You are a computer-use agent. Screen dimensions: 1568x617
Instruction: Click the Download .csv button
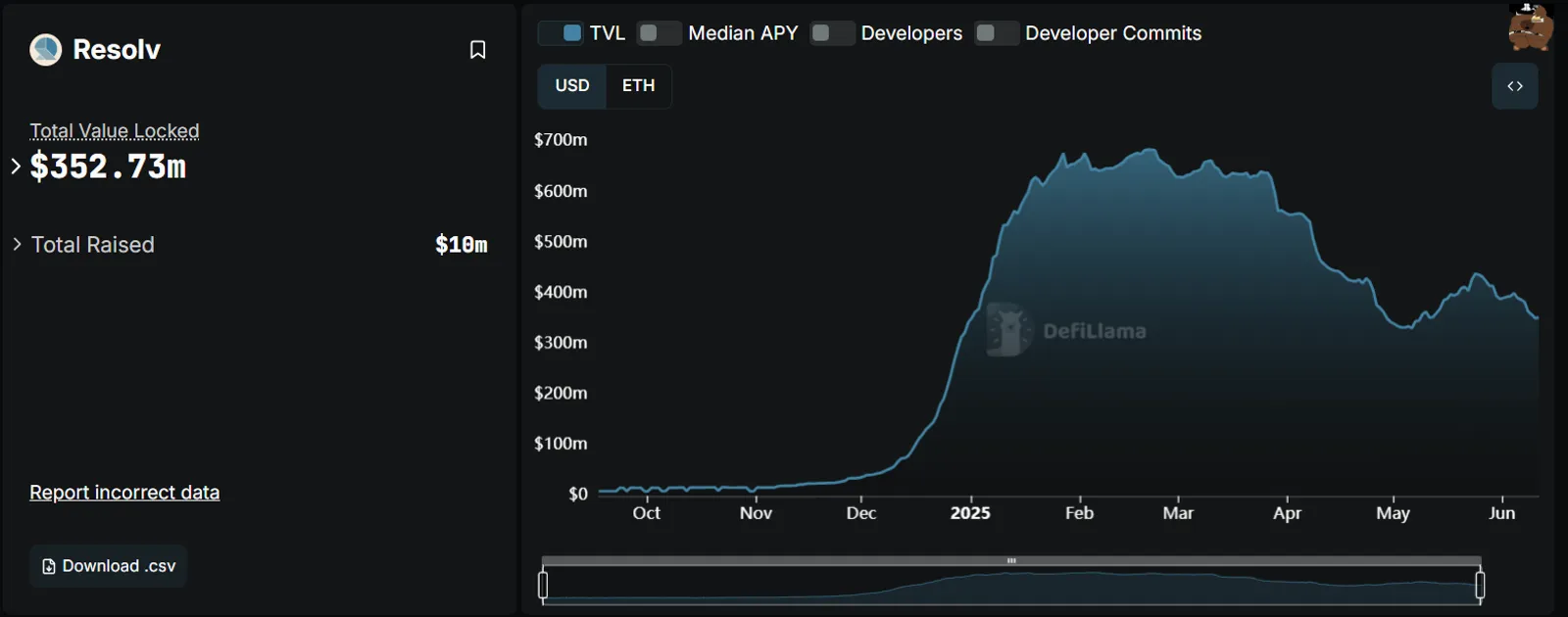point(108,566)
